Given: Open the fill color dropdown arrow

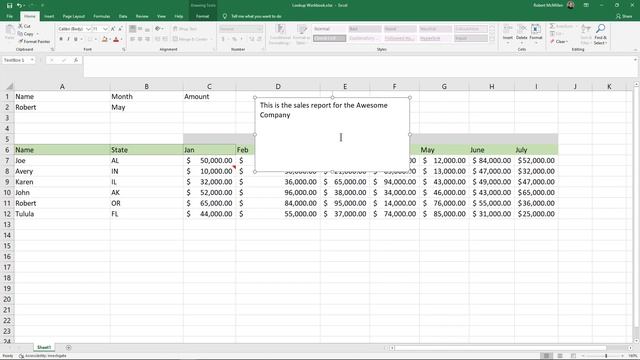Looking at the screenshot, I should (x=109, y=39).
